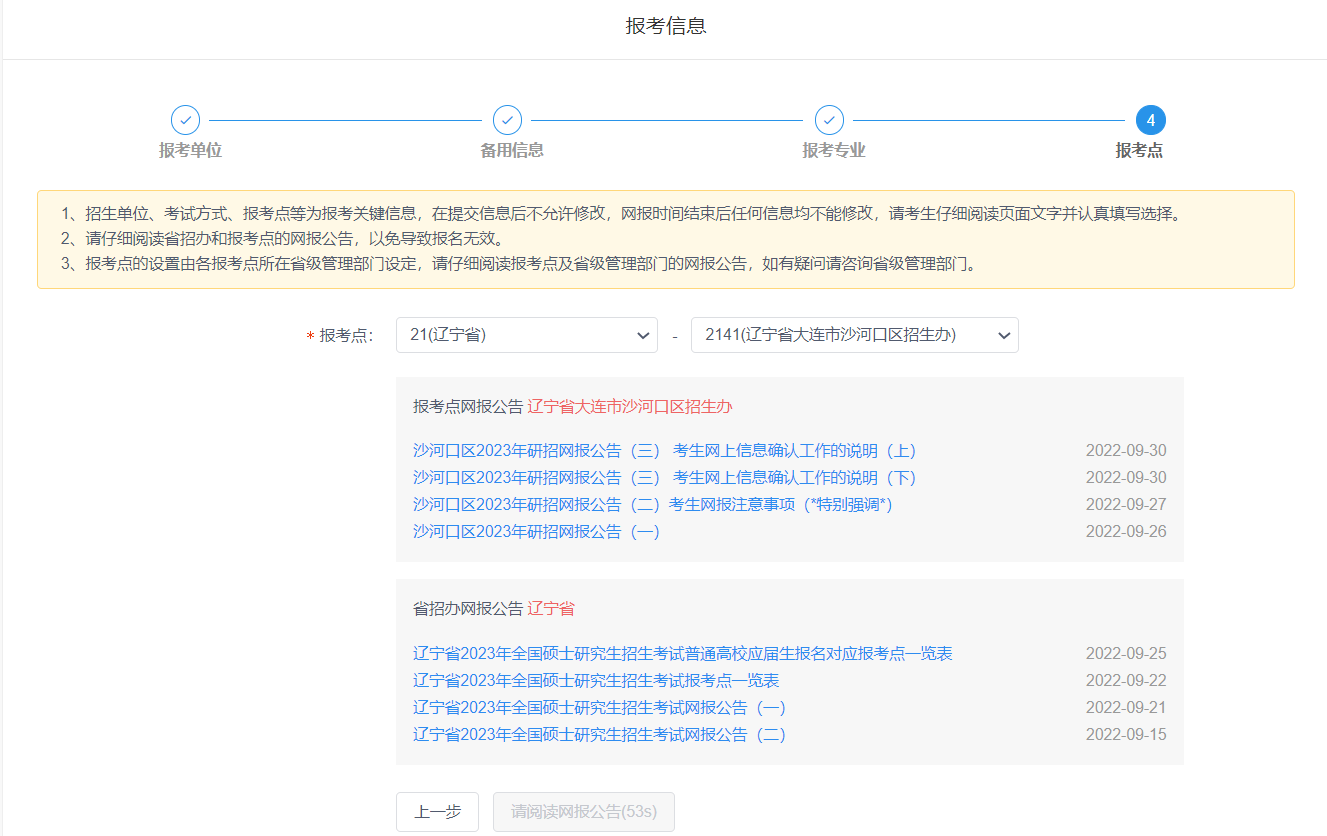Open 沙河口区 网报公告（二）考生网报注意事项

[x=653, y=505]
